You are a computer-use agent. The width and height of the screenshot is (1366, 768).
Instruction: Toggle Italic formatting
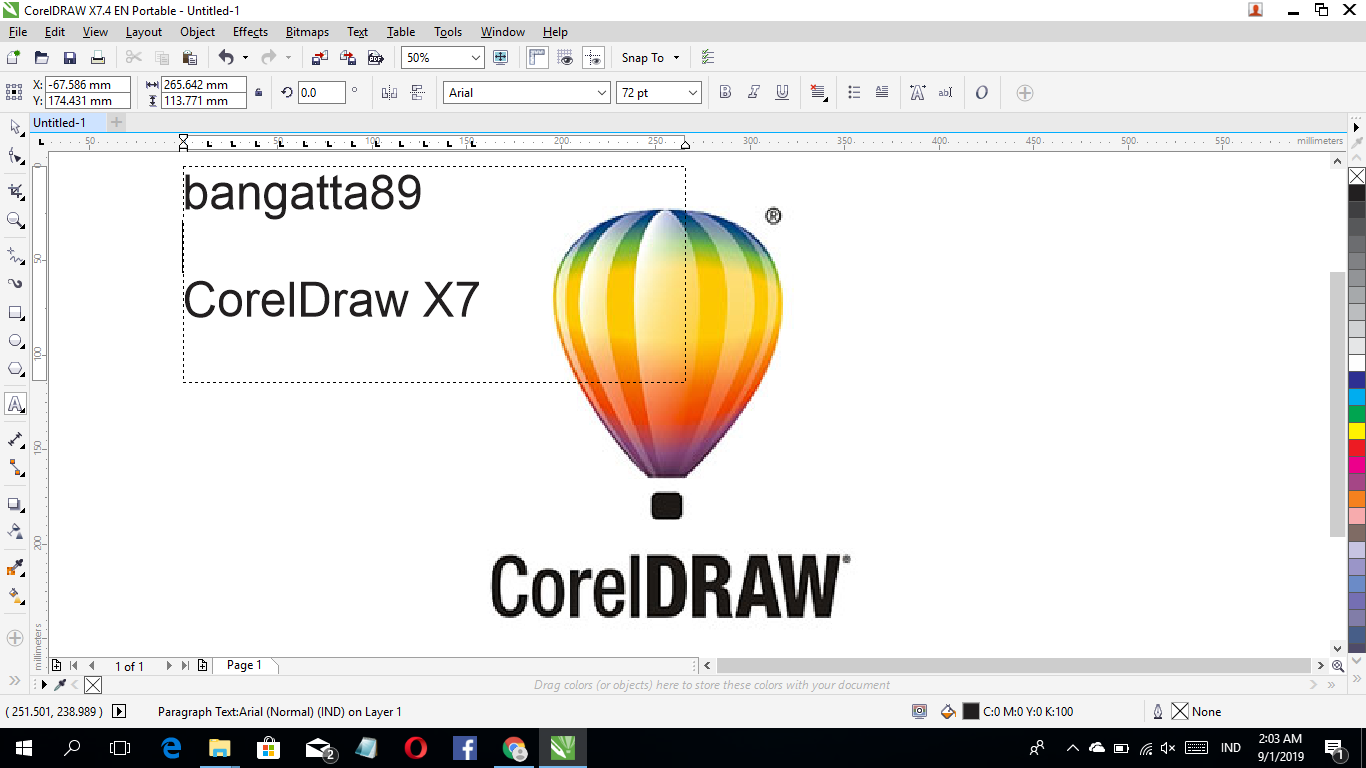[x=754, y=93]
